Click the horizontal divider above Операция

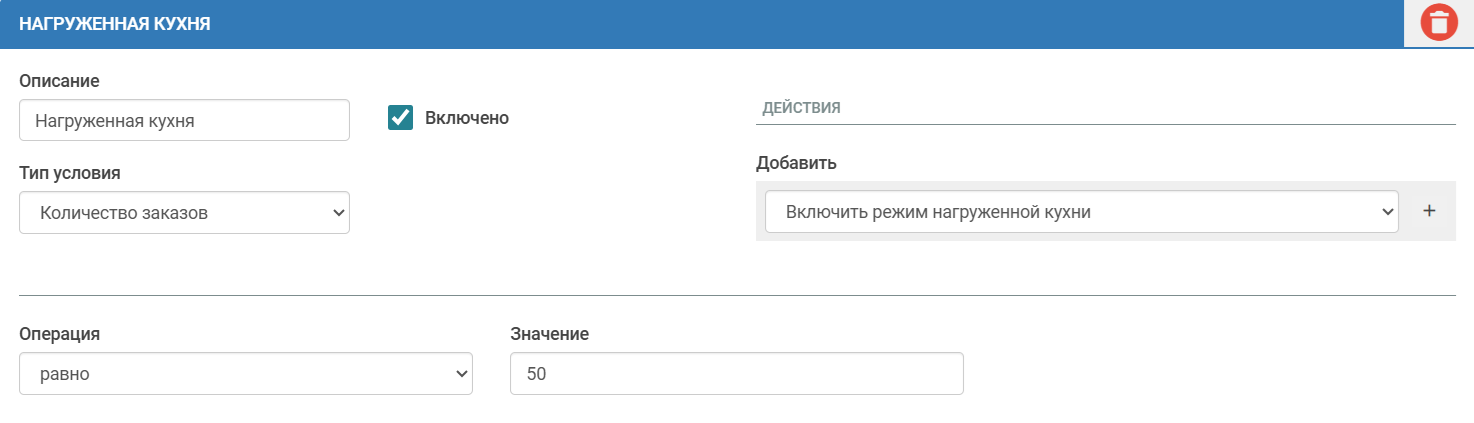coord(737,295)
